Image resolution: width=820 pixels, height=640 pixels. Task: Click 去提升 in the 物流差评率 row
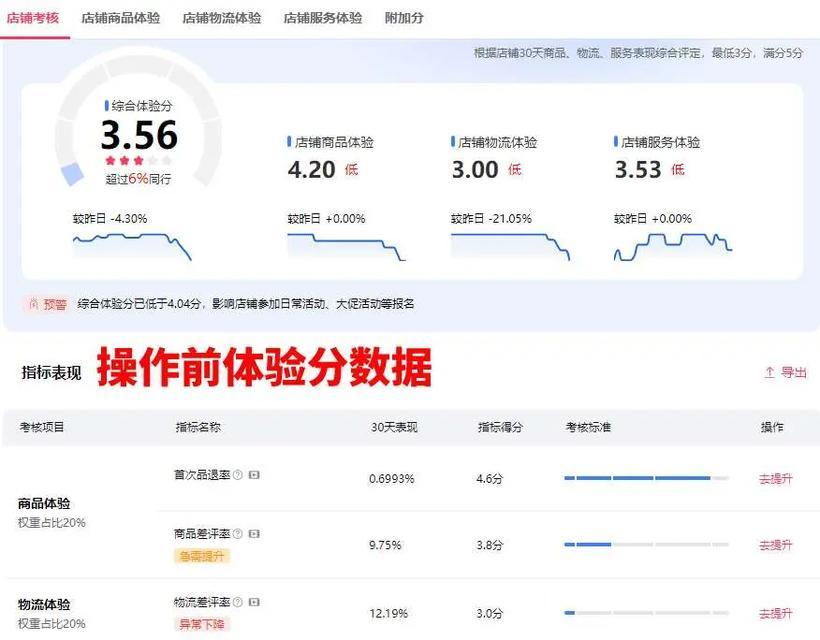point(776,613)
